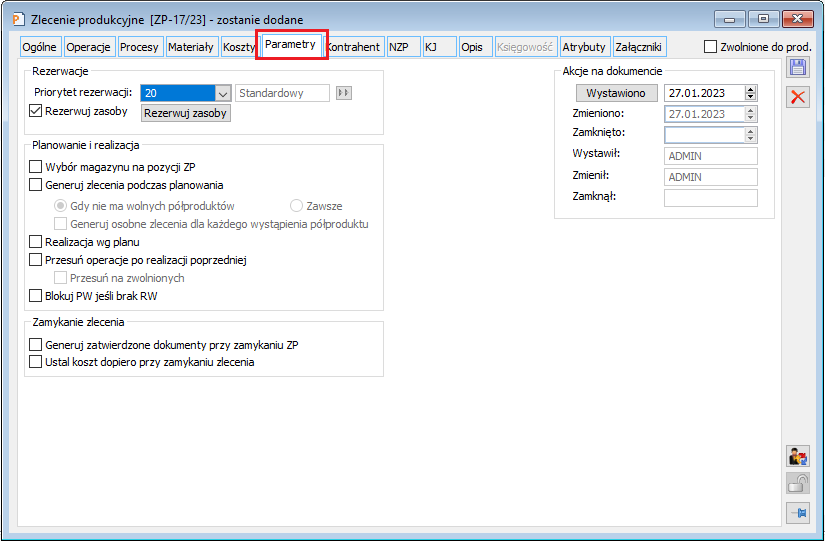
Task: Open the Priorytet rezerwacji dropdown
Action: [223, 93]
